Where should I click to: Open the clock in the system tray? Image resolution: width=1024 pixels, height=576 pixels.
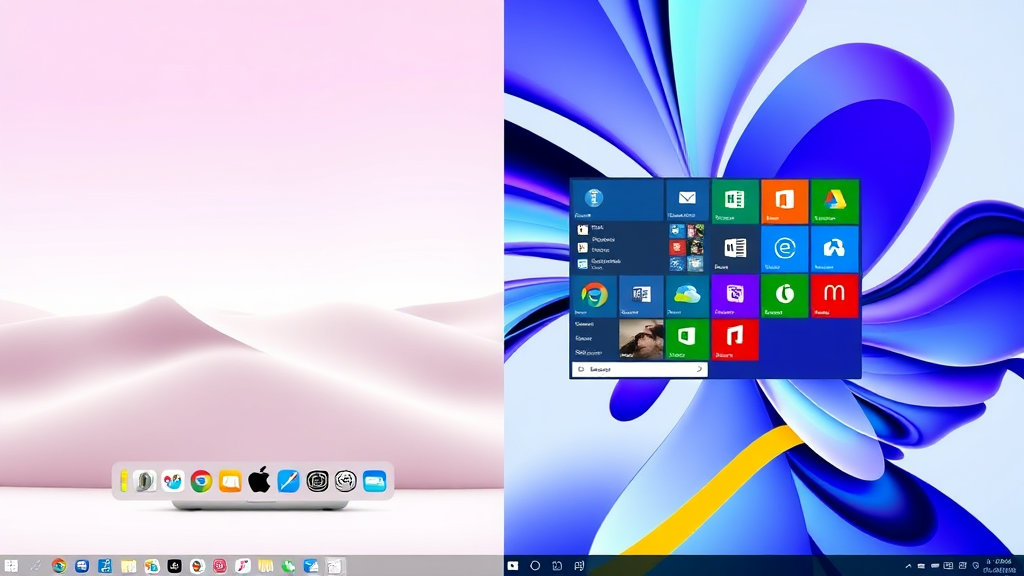(x=999, y=566)
